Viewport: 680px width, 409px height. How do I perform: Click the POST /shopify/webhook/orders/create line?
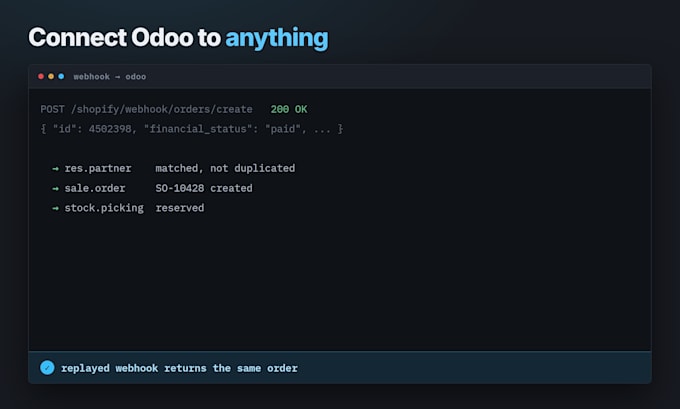[146, 109]
